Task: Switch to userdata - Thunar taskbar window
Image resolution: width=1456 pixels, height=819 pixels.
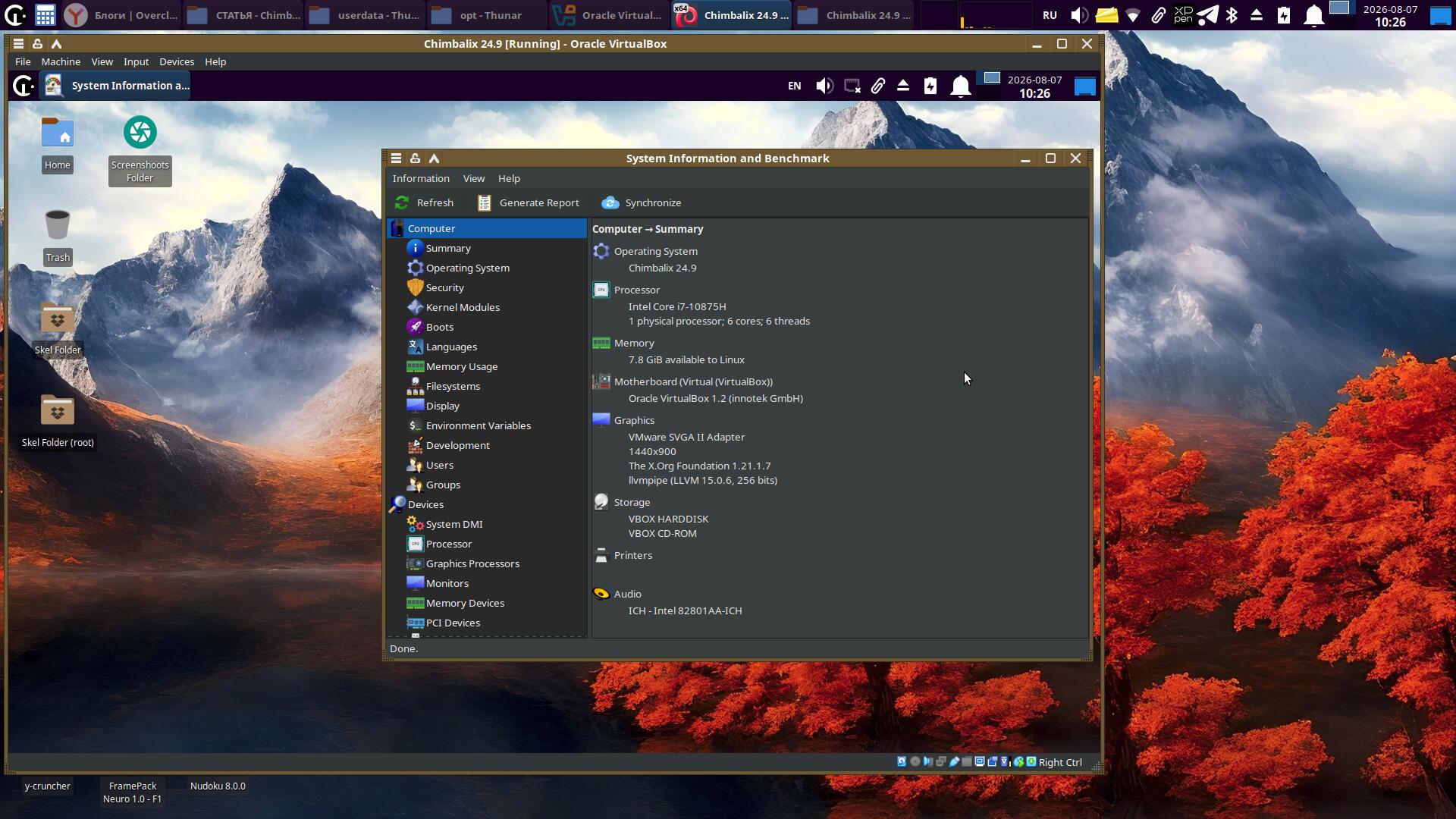Action: click(x=365, y=15)
